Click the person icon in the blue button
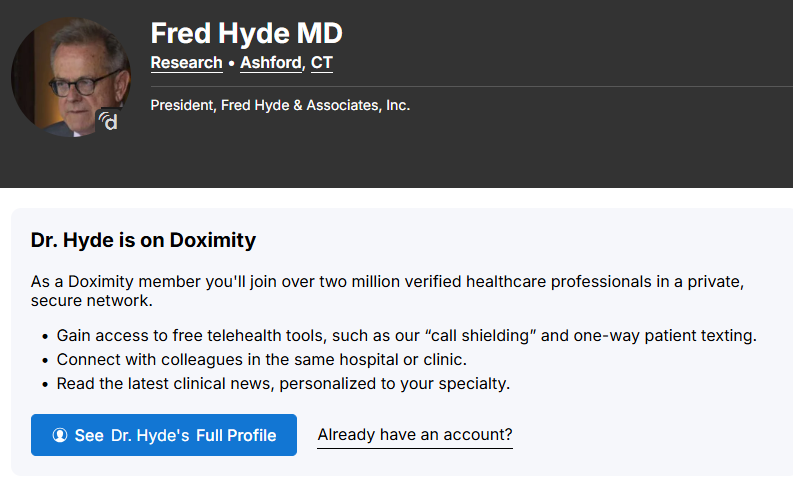The image size is (793, 479). tap(60, 435)
